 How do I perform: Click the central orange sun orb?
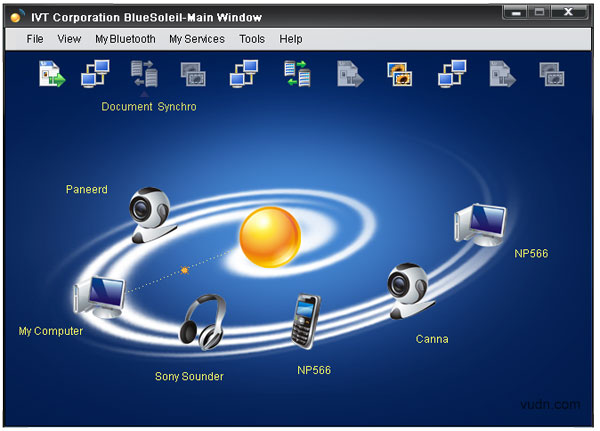pos(270,237)
